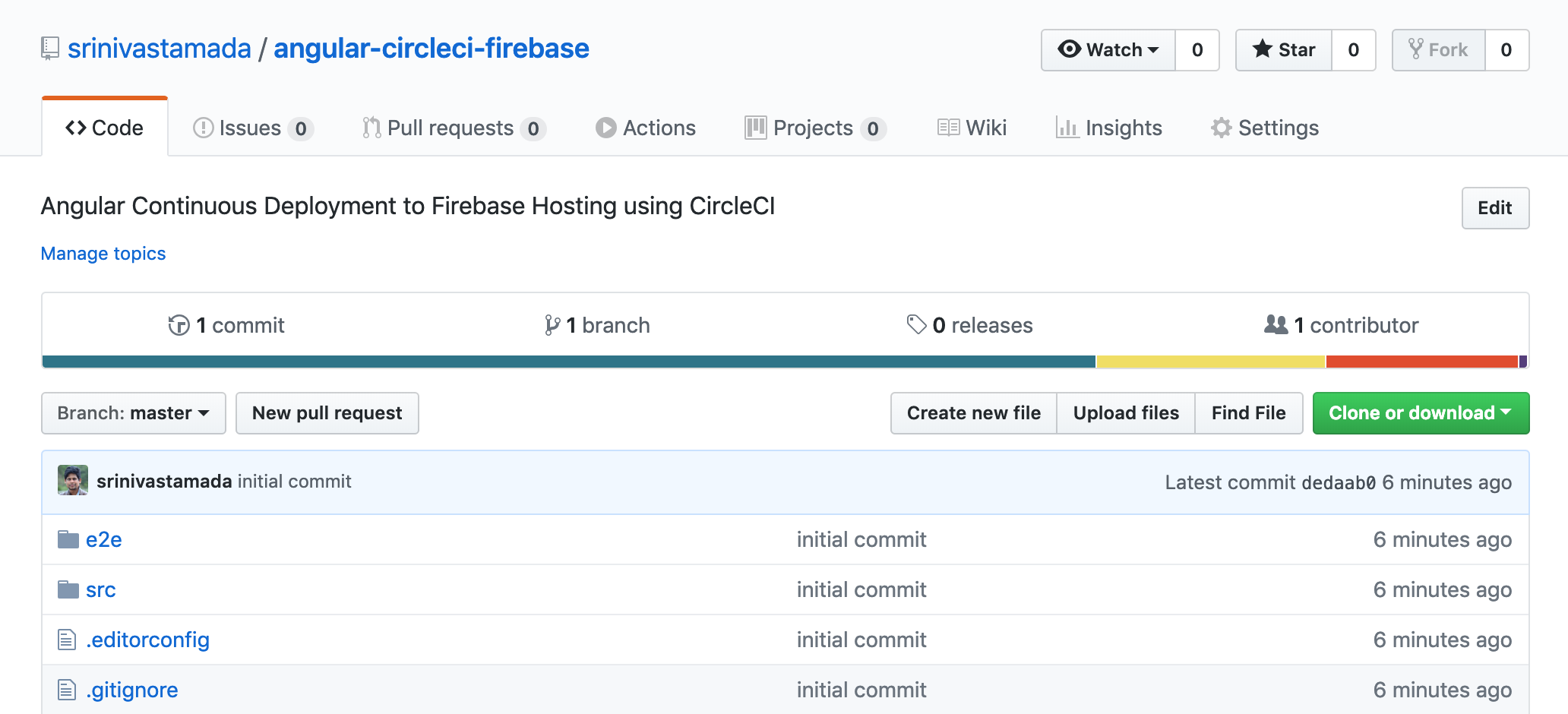Viewport: 1568px width, 714px height.
Task: Click '6 minutes ago' in the src row
Action: (x=1443, y=589)
